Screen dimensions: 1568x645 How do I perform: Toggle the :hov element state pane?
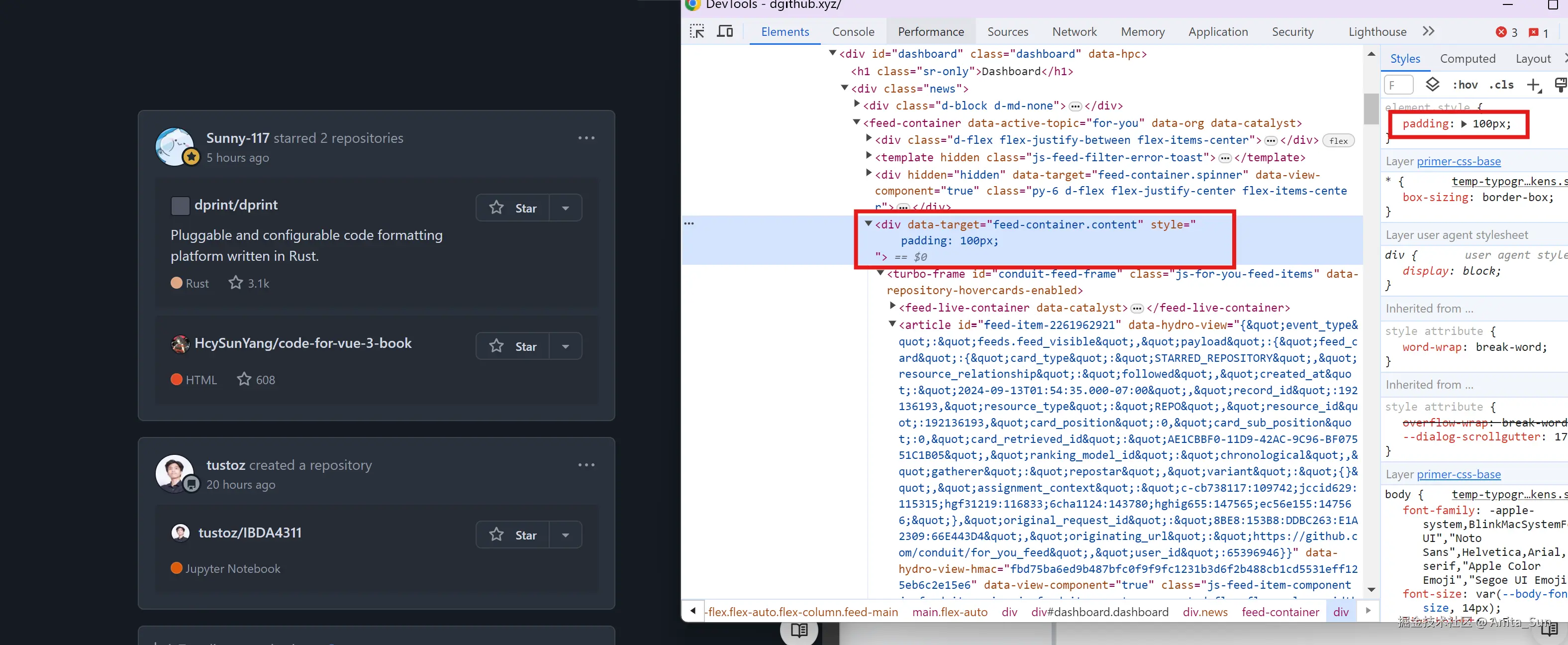pyautogui.click(x=1465, y=85)
